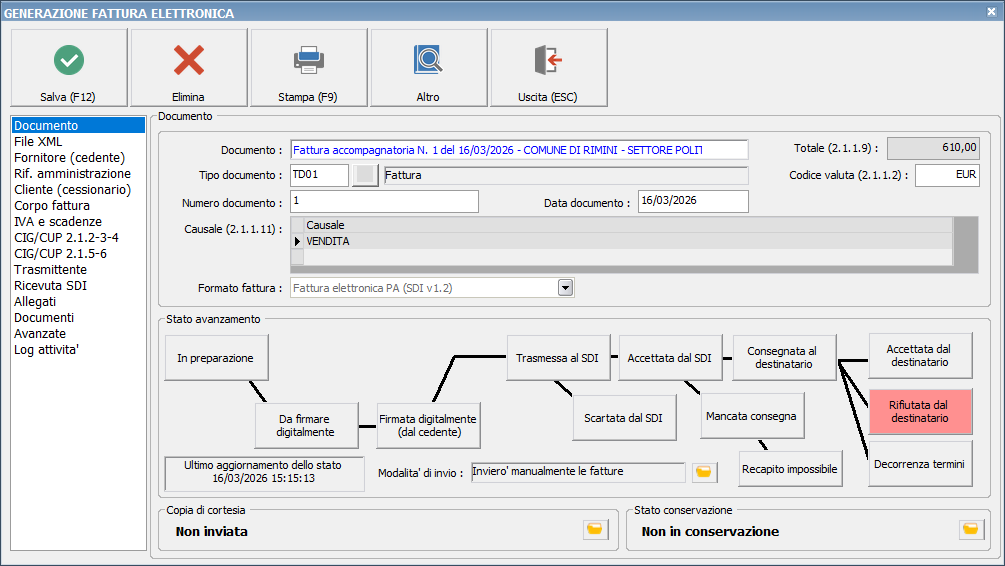Select Allegati in the sidebar list

(x=35, y=302)
